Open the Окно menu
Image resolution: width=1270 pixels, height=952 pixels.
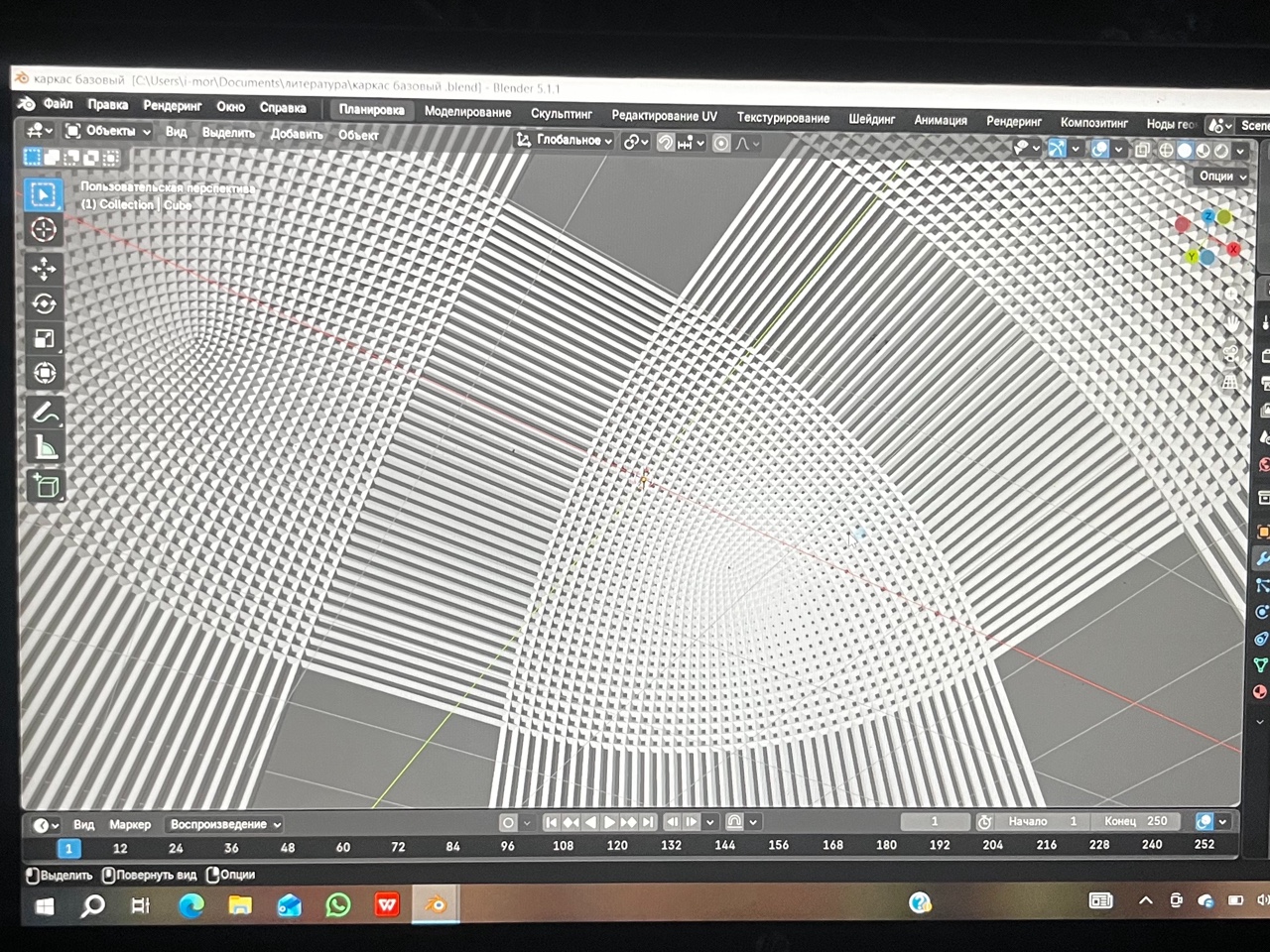coord(230,107)
